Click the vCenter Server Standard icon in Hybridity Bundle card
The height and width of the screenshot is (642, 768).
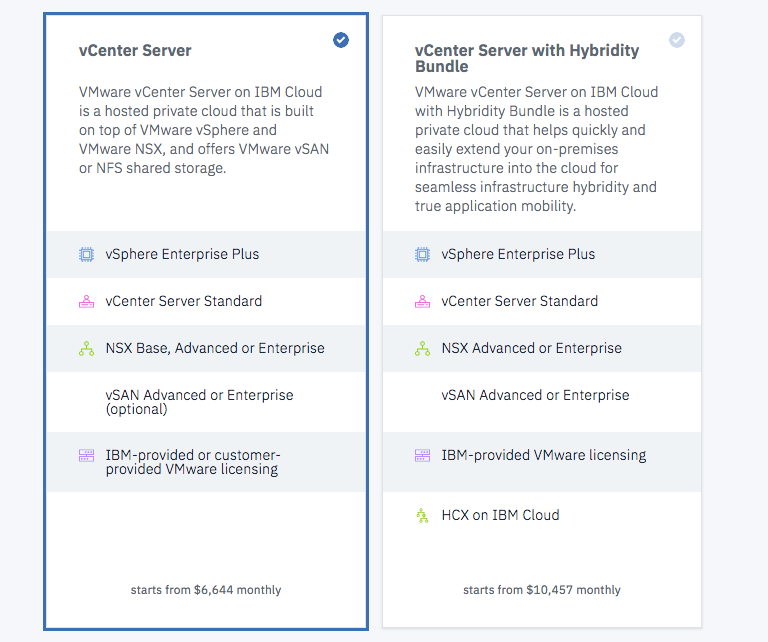click(x=423, y=301)
